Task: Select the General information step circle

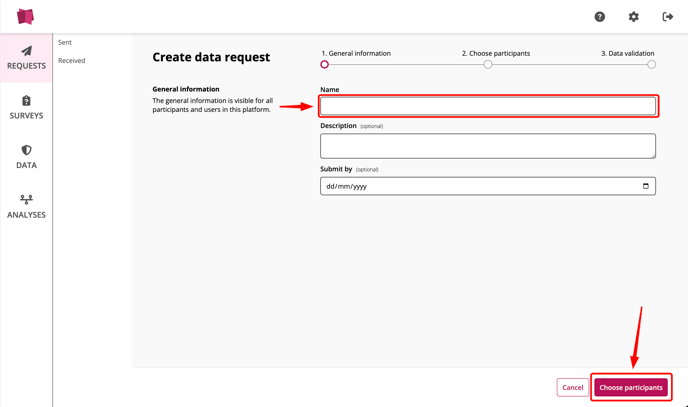Action: click(324, 64)
